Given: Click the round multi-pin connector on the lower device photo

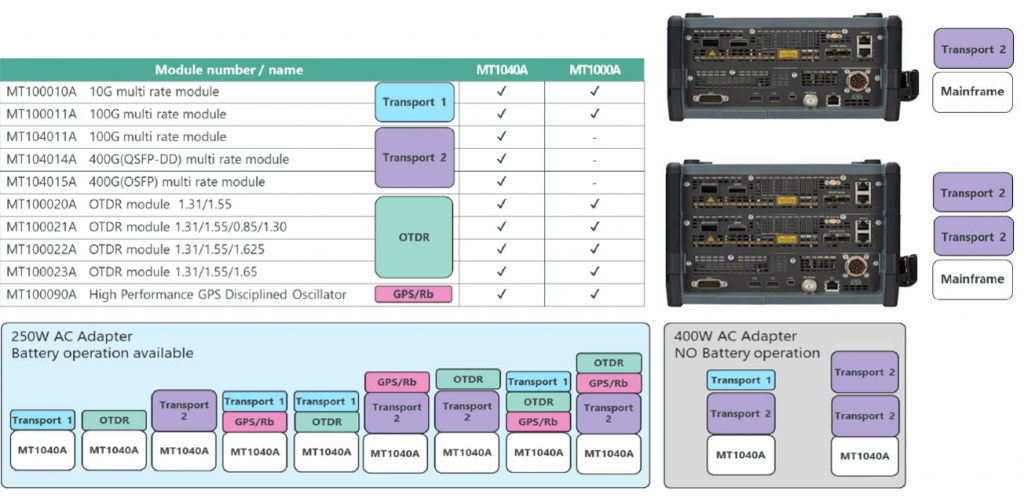Looking at the screenshot, I should pyautogui.click(x=858, y=268).
